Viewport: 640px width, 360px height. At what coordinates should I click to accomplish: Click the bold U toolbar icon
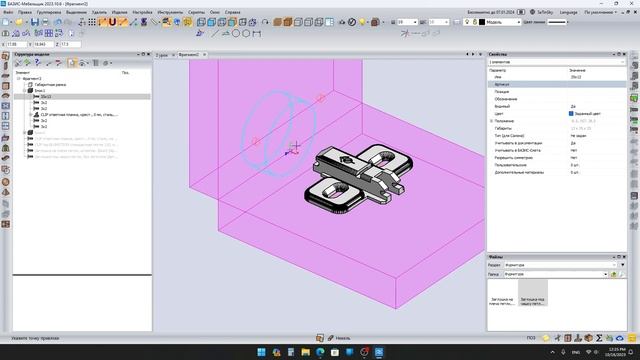tap(112, 22)
